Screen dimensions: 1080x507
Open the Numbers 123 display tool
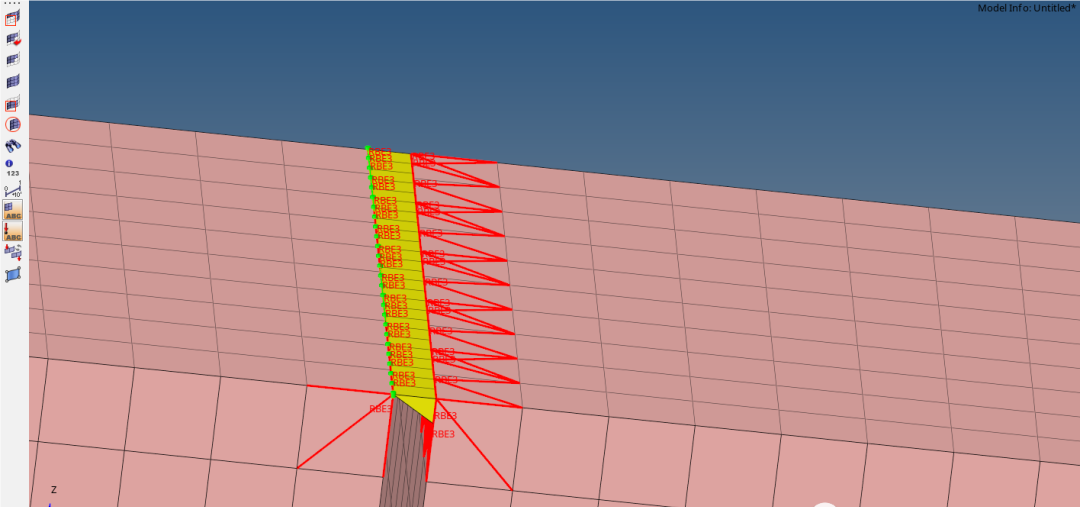[13, 173]
